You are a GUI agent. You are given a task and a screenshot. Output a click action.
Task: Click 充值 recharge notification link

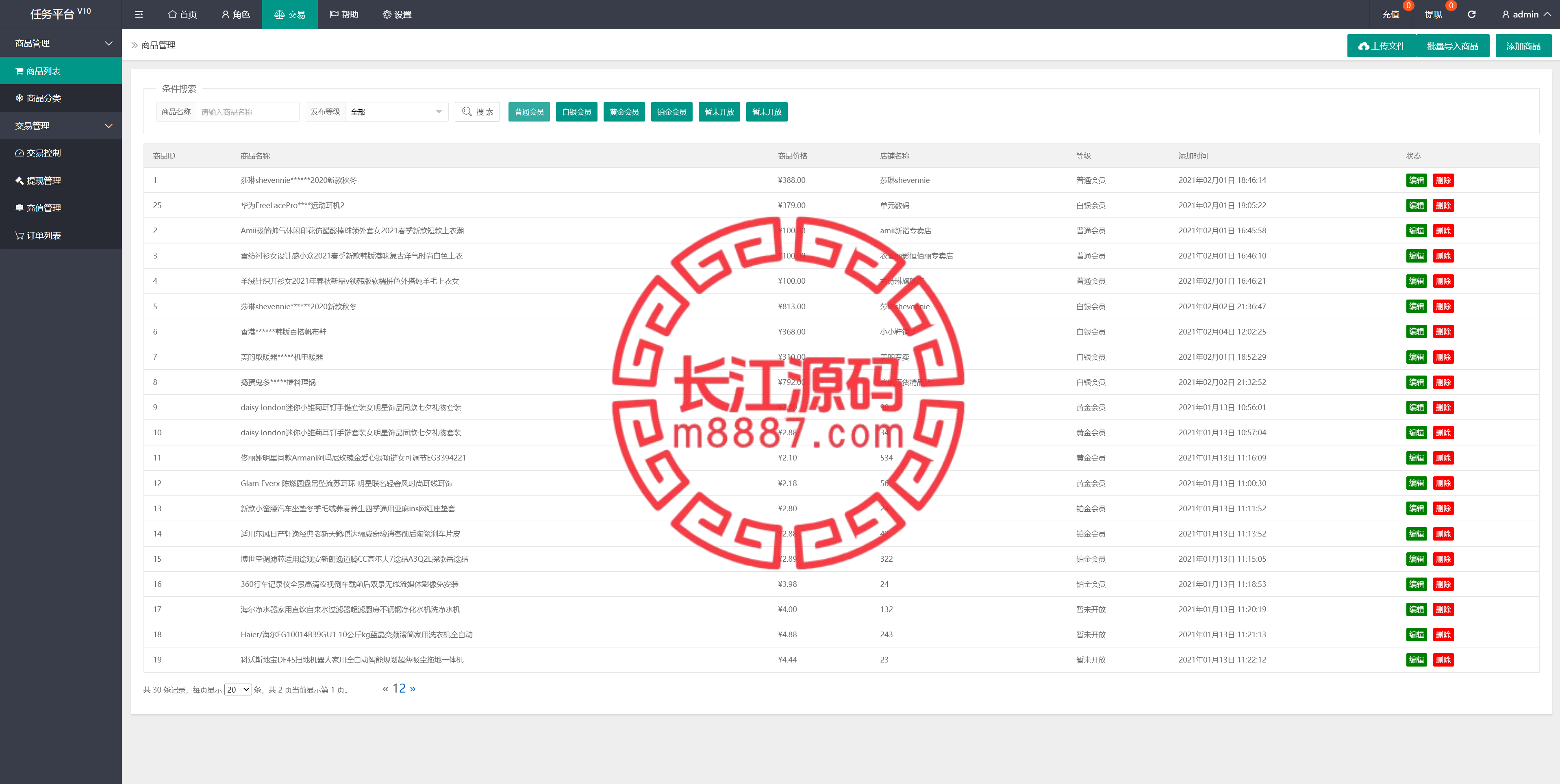(x=1390, y=15)
